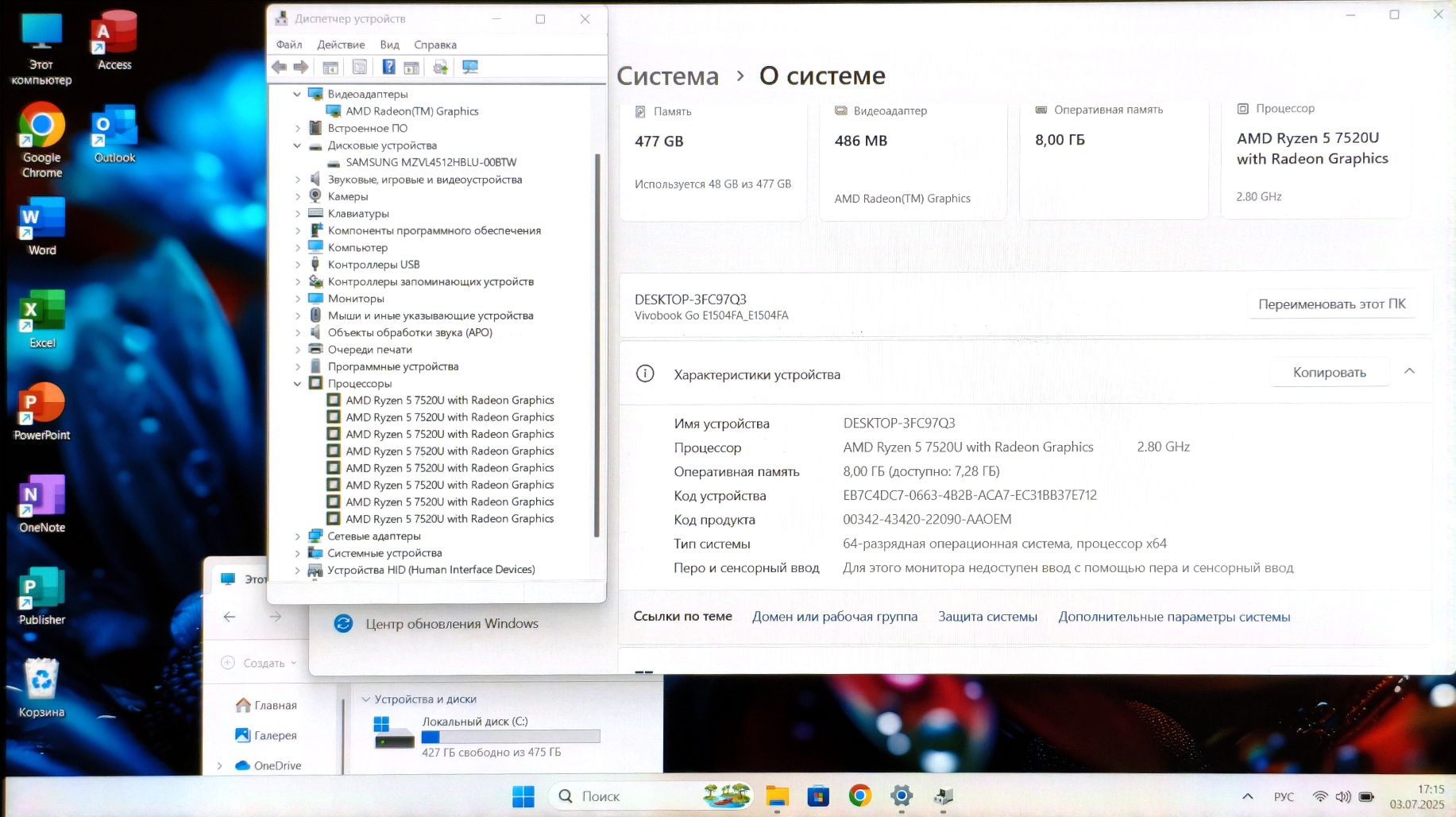This screenshot has height=817, width=1456.
Task: Expand the Клавиатуры tree node
Action: pyautogui.click(x=297, y=213)
